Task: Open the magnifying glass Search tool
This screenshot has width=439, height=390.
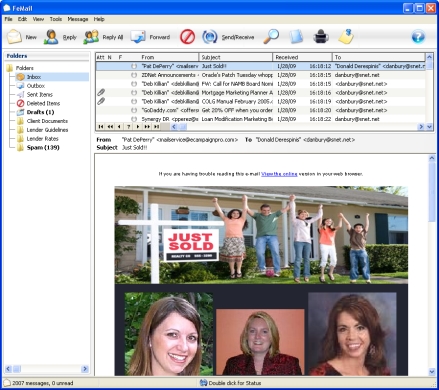Action: [x=271, y=36]
